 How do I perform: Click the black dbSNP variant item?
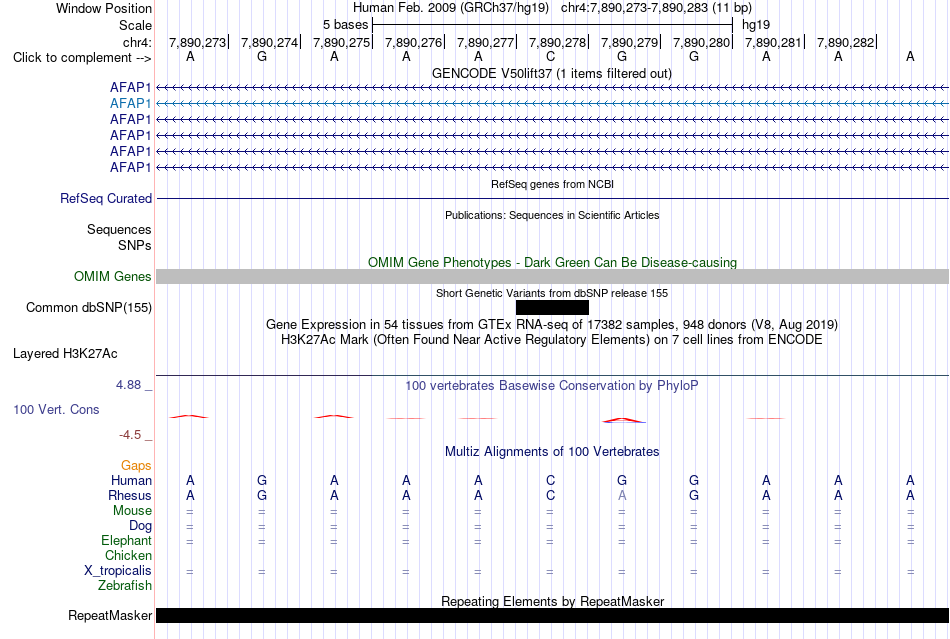(552, 308)
